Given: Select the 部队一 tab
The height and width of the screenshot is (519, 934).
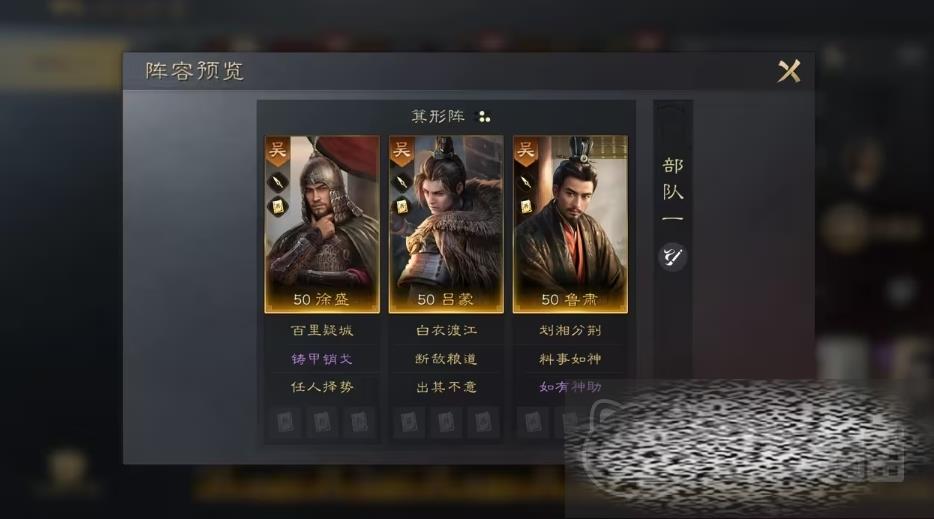Looking at the screenshot, I should click(x=673, y=191).
